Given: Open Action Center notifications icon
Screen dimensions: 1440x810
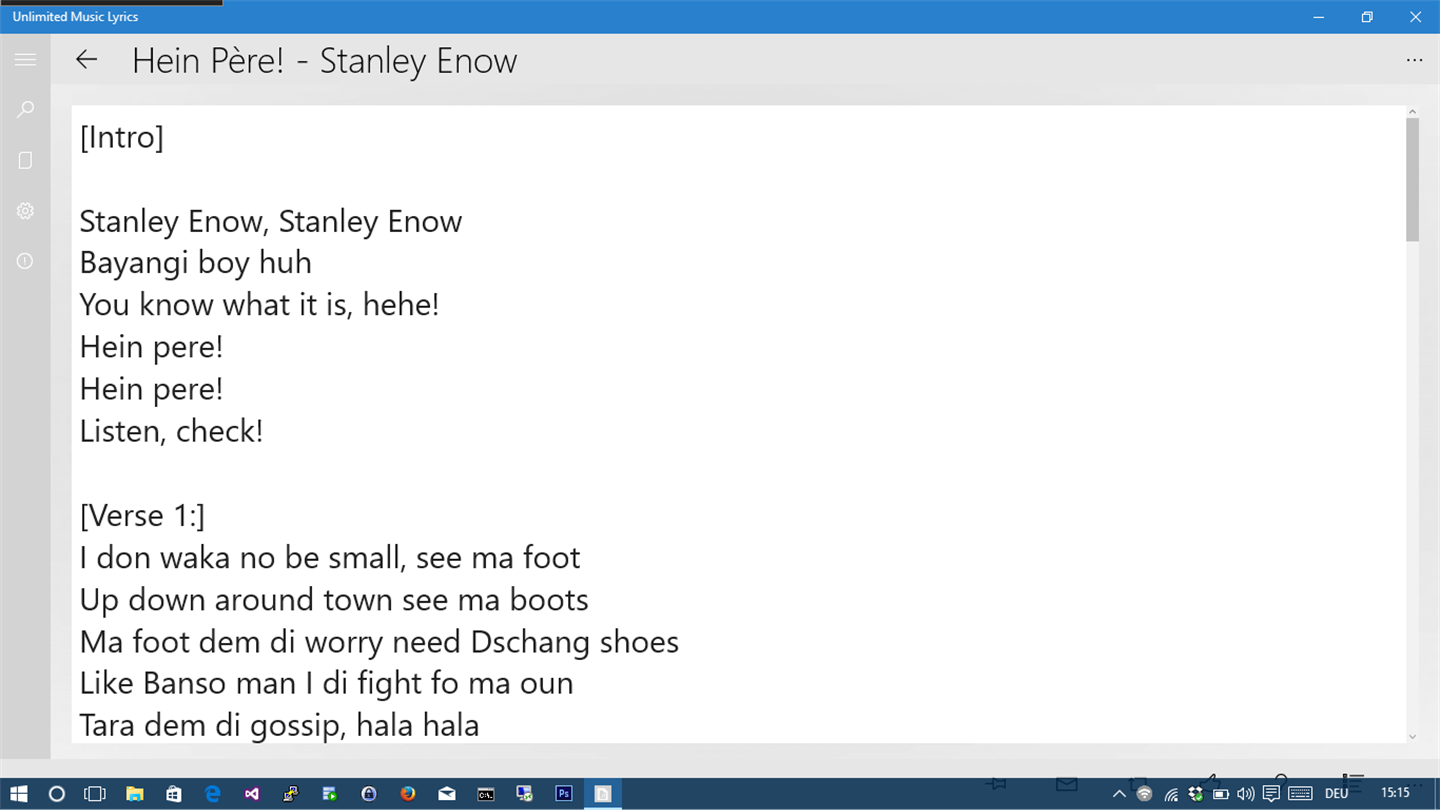Looking at the screenshot, I should point(1271,794).
